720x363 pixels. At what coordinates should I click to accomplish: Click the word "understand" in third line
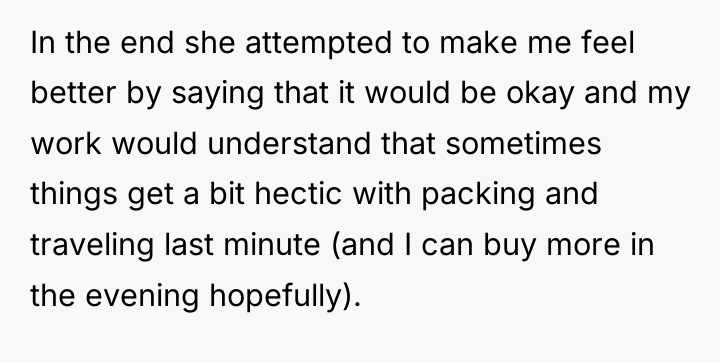pyautogui.click(x=289, y=143)
